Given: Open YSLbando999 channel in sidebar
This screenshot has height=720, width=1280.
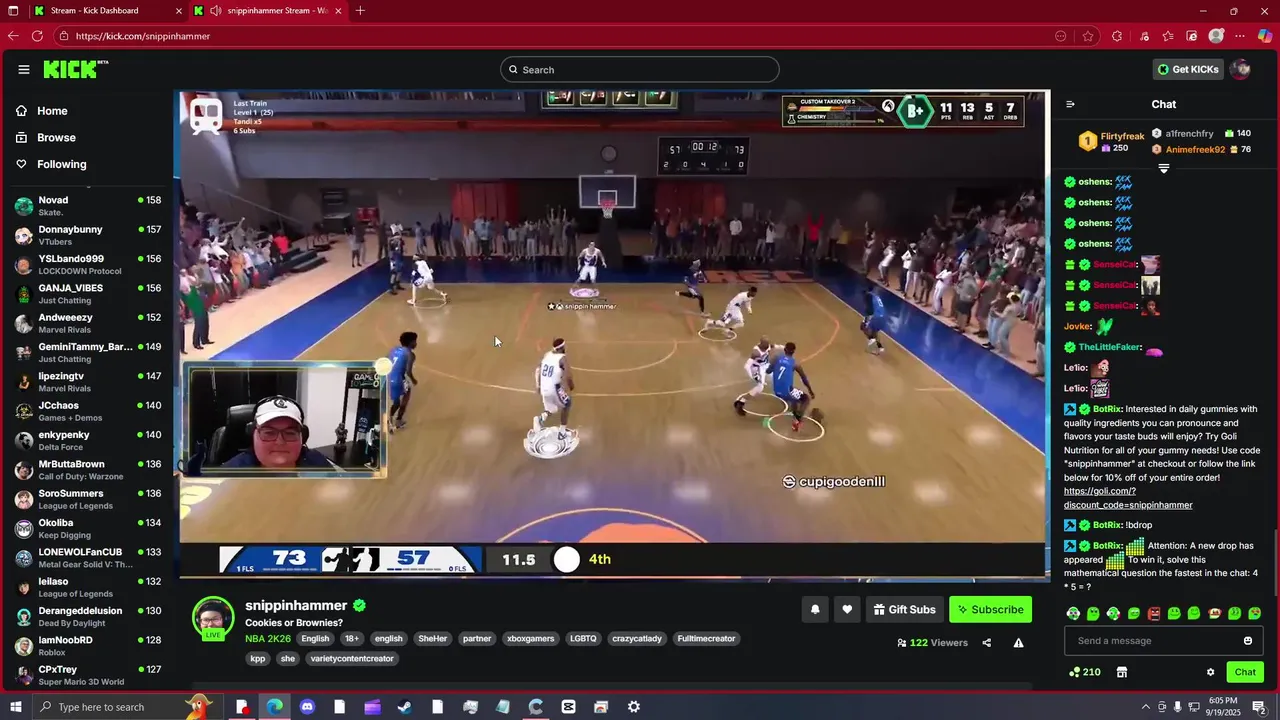Looking at the screenshot, I should click(88, 264).
